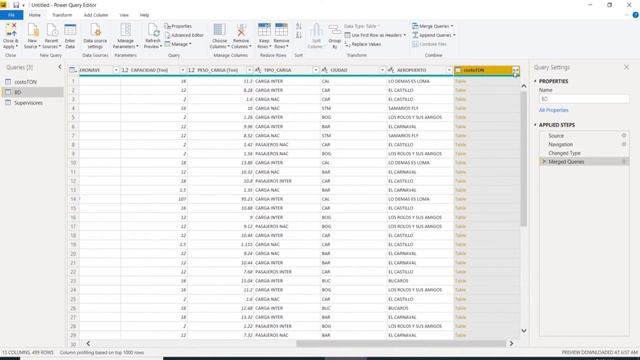Click the scroll right arrow
640x360 pixels.
tap(511, 344)
